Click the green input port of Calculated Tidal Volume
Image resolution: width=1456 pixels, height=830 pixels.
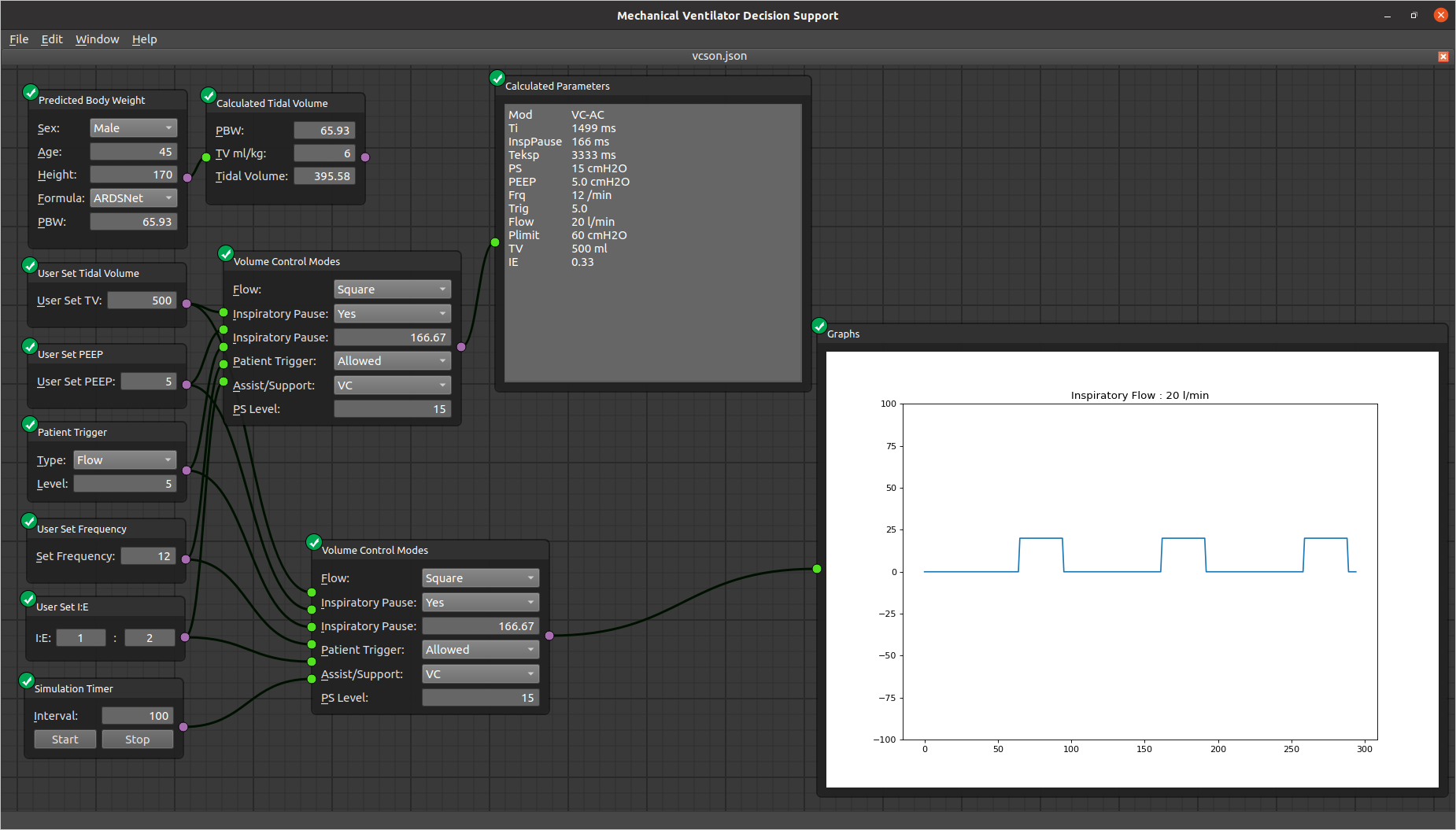pyautogui.click(x=206, y=157)
